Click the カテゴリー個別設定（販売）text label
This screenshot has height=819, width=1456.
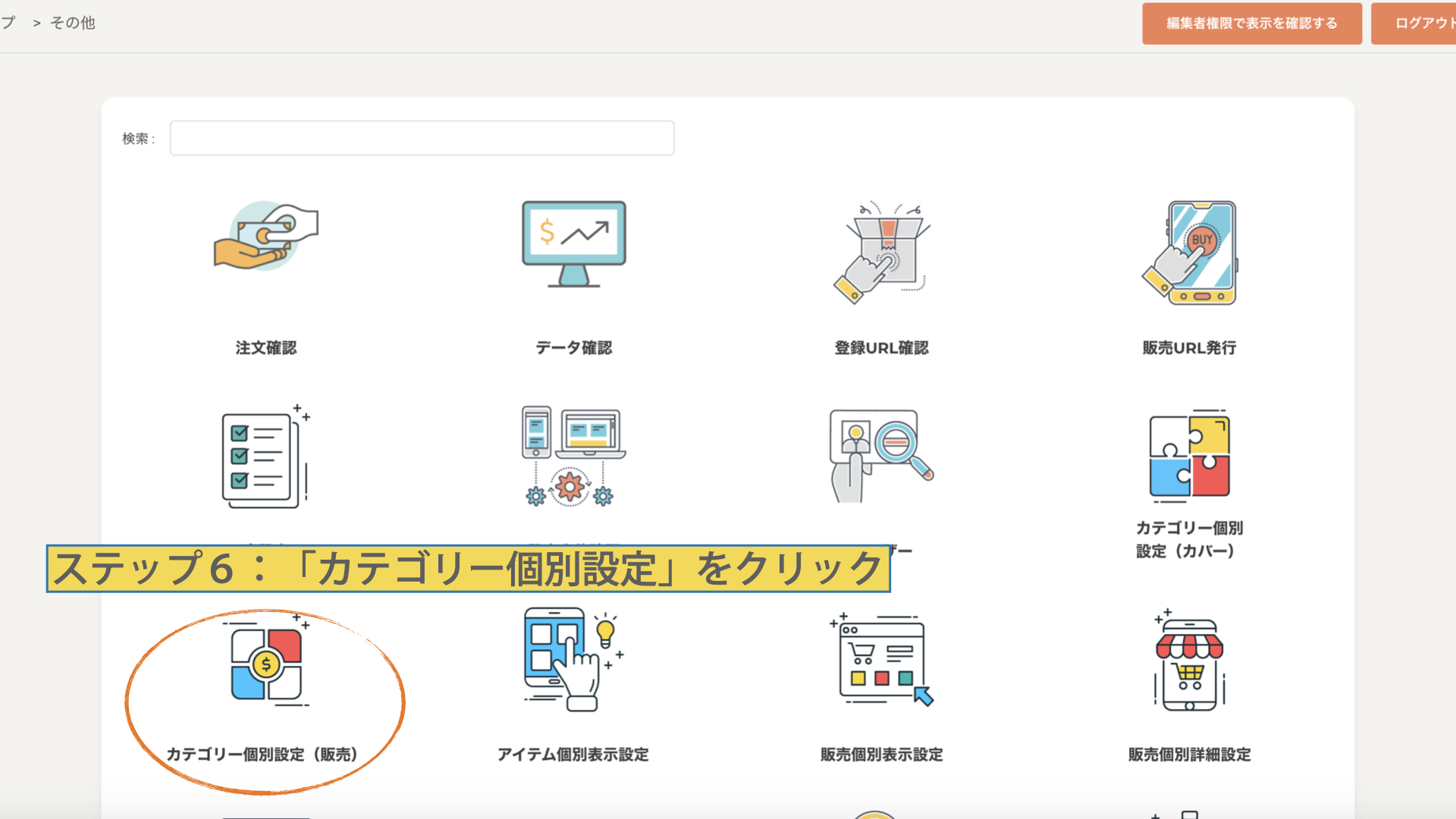pyautogui.click(x=262, y=755)
